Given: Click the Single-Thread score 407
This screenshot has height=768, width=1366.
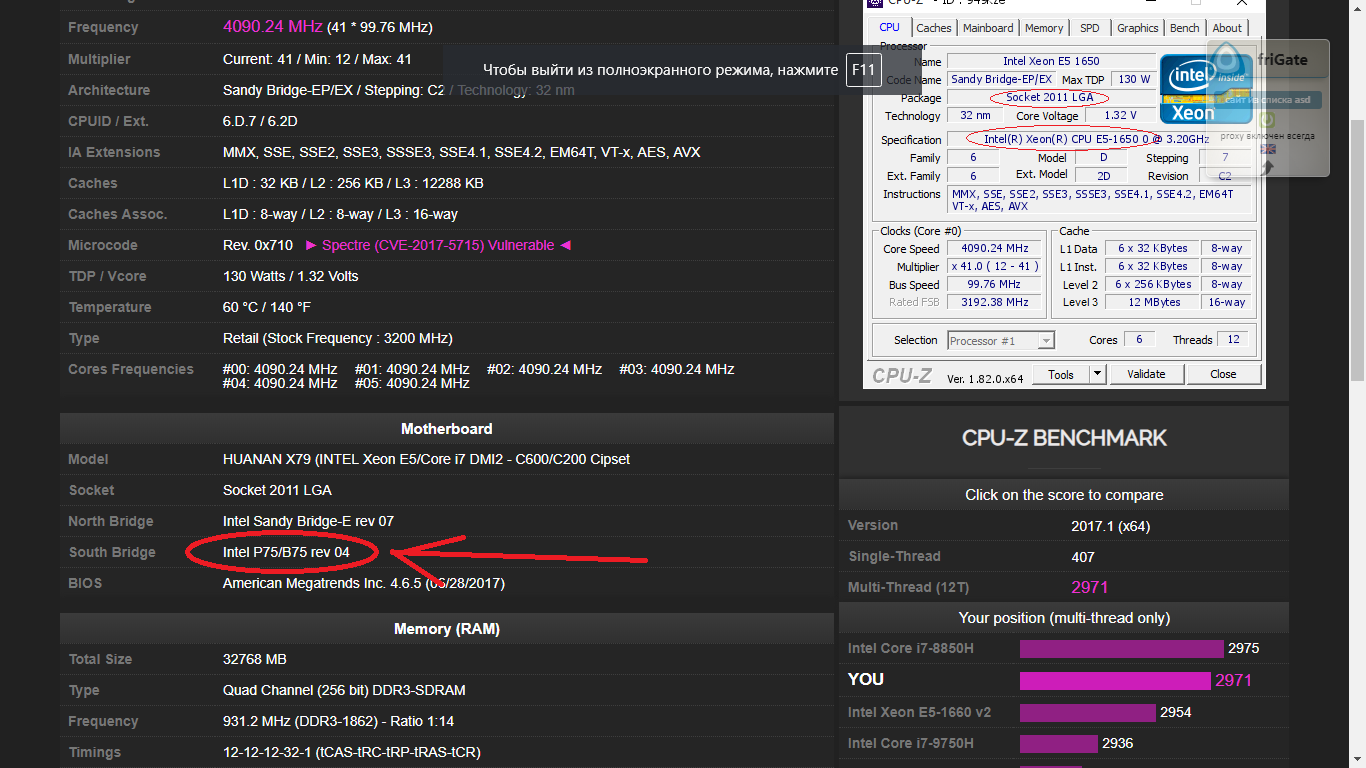Looking at the screenshot, I should [1083, 556].
